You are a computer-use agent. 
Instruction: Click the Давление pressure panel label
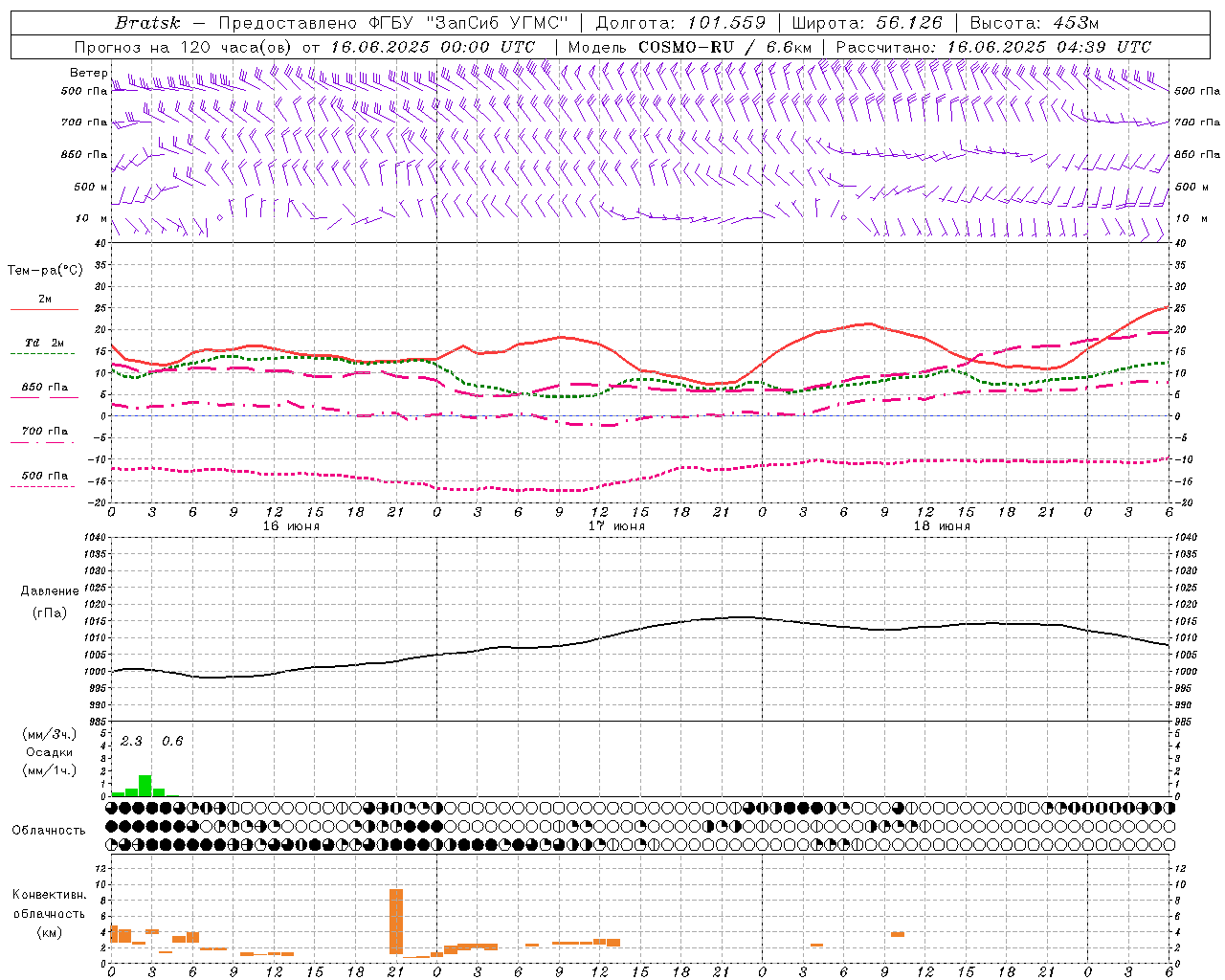(x=50, y=591)
